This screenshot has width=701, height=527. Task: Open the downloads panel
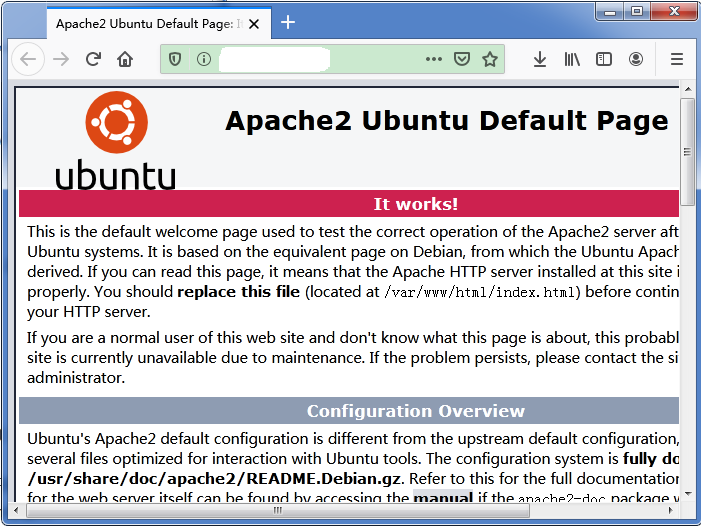[540, 59]
